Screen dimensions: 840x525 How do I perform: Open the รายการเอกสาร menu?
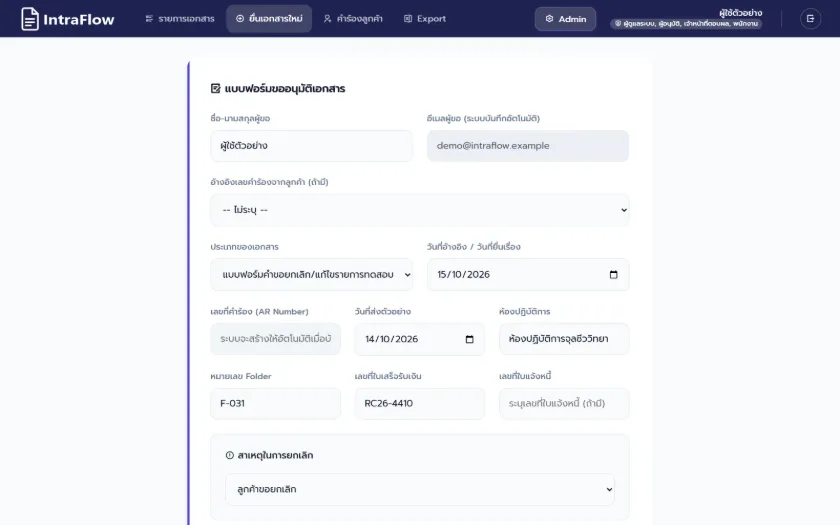(x=180, y=19)
